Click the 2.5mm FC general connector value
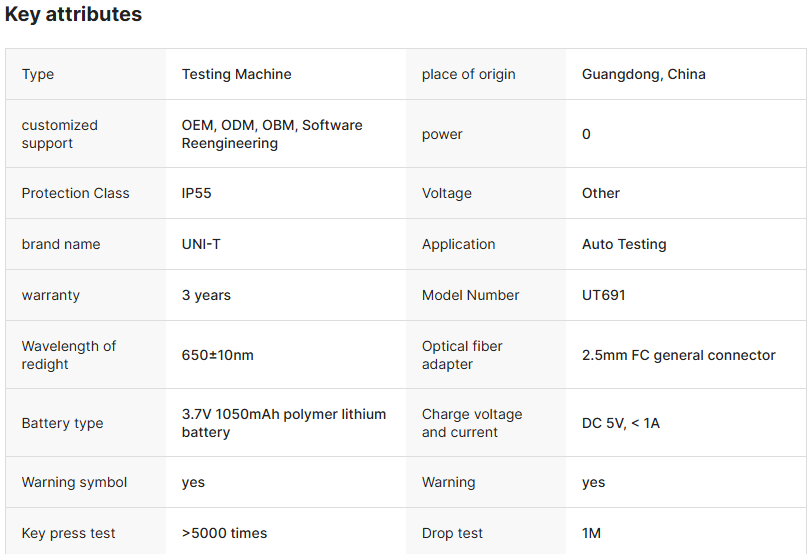This screenshot has width=808, height=554. [x=678, y=355]
